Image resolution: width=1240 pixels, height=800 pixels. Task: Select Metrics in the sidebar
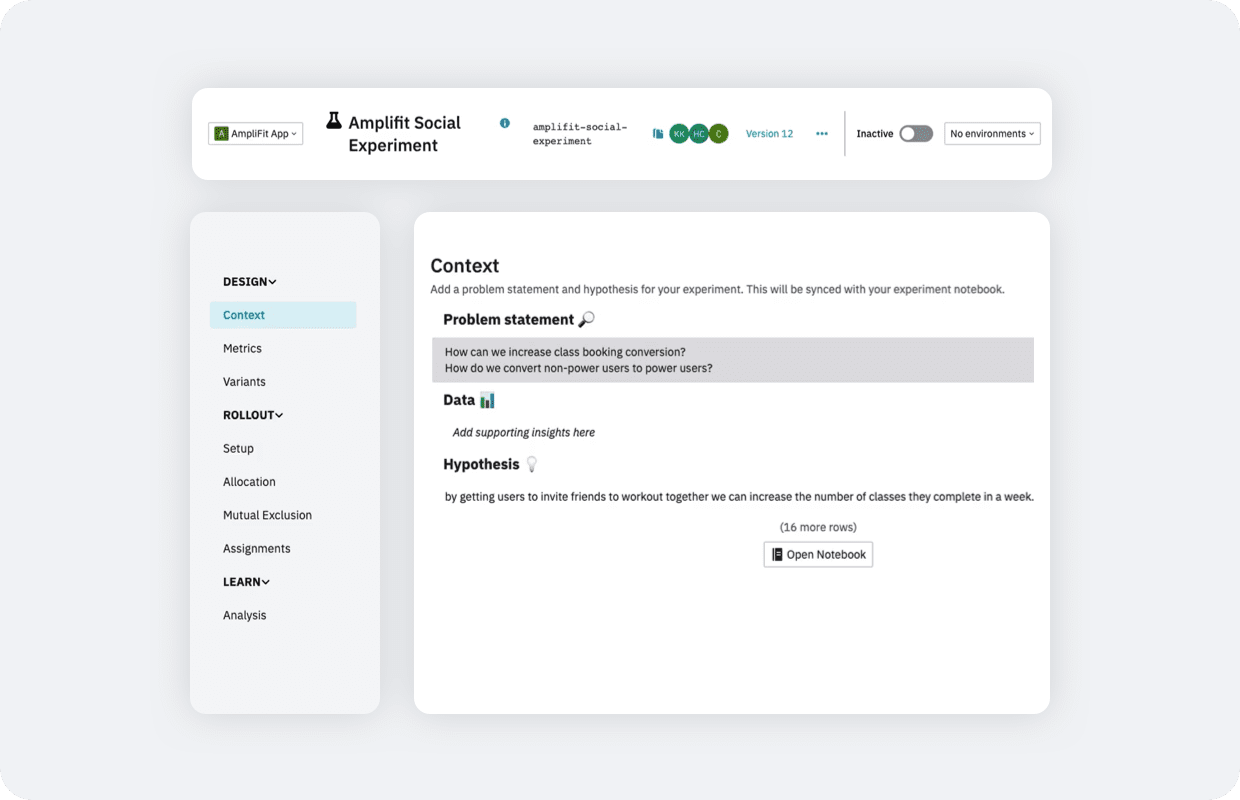(242, 349)
